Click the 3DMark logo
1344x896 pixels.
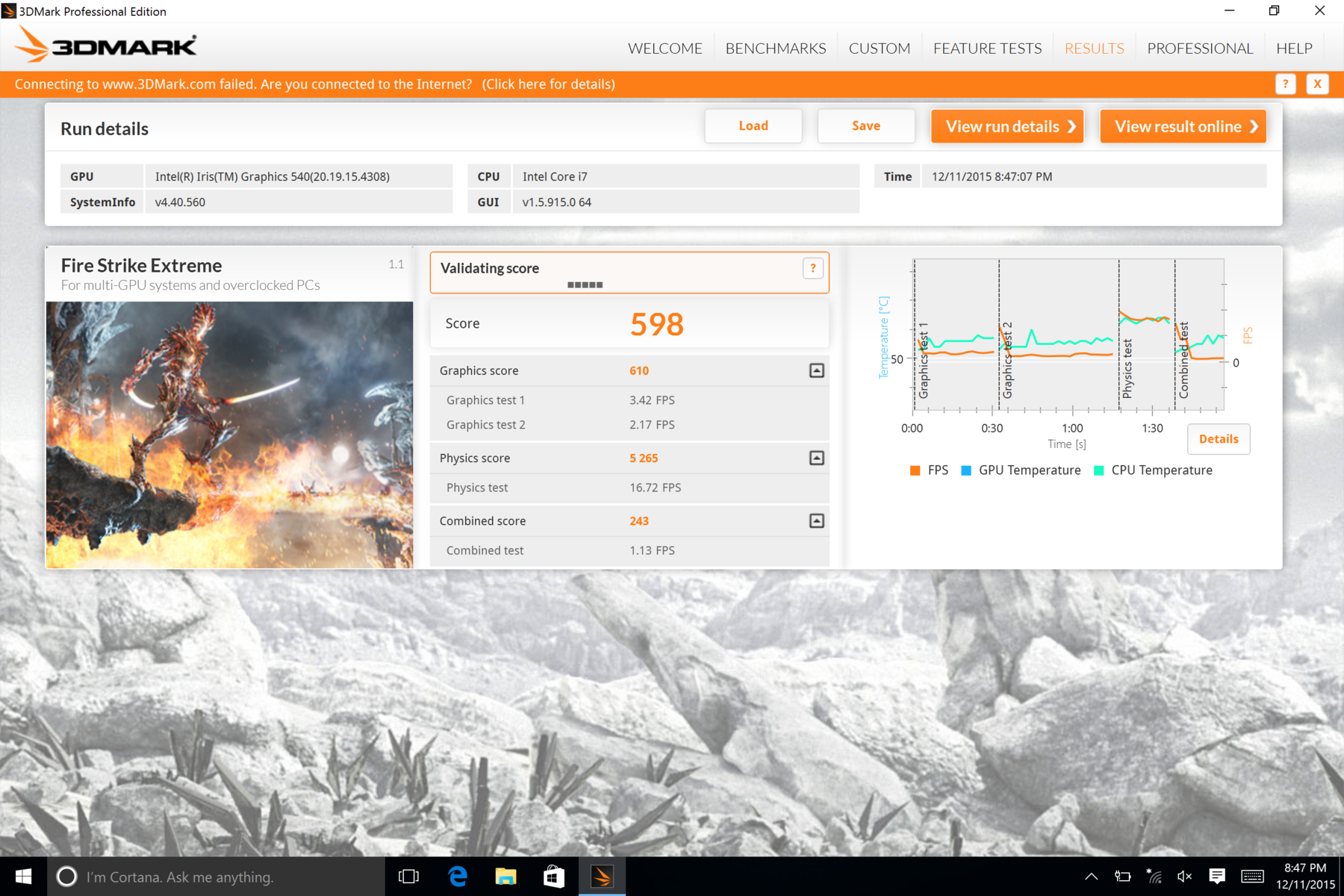[106, 45]
